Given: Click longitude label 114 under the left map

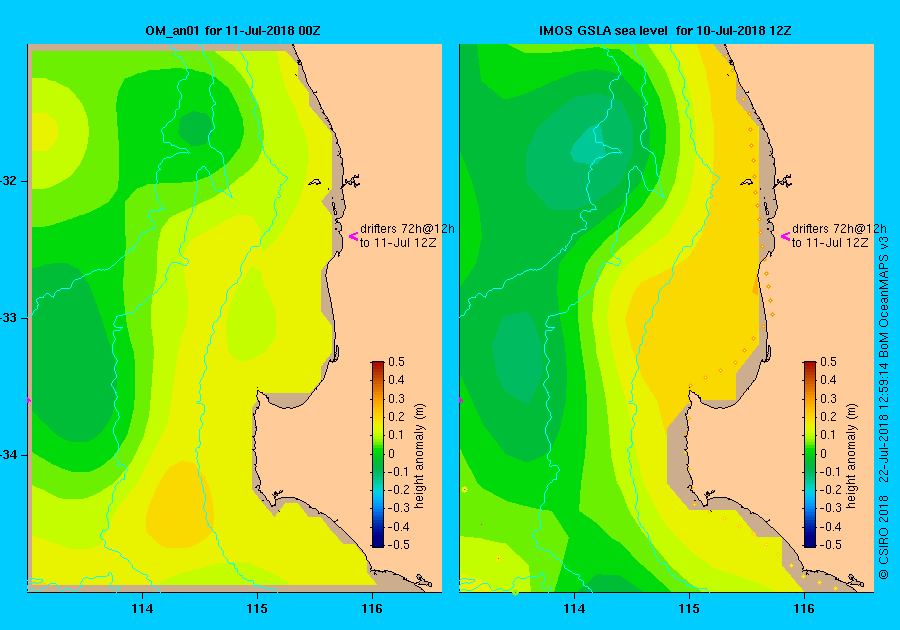Looking at the screenshot, I should [142, 609].
